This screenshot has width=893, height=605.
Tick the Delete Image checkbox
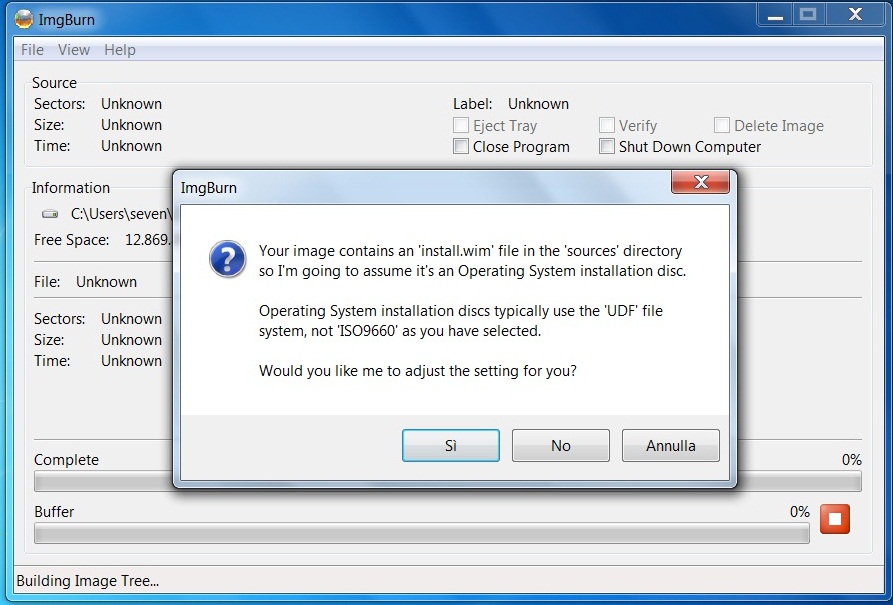click(x=722, y=125)
